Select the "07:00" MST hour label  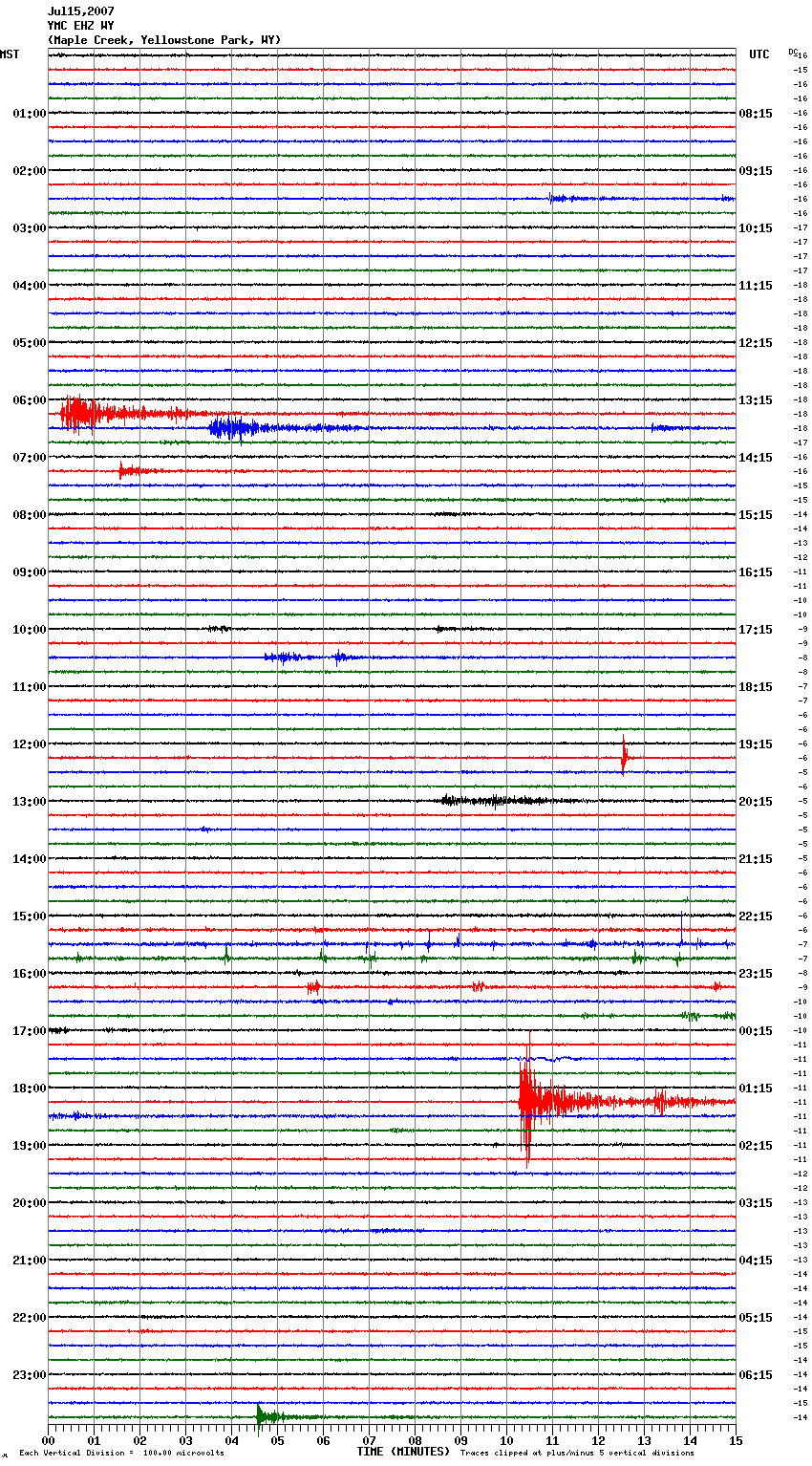point(29,458)
